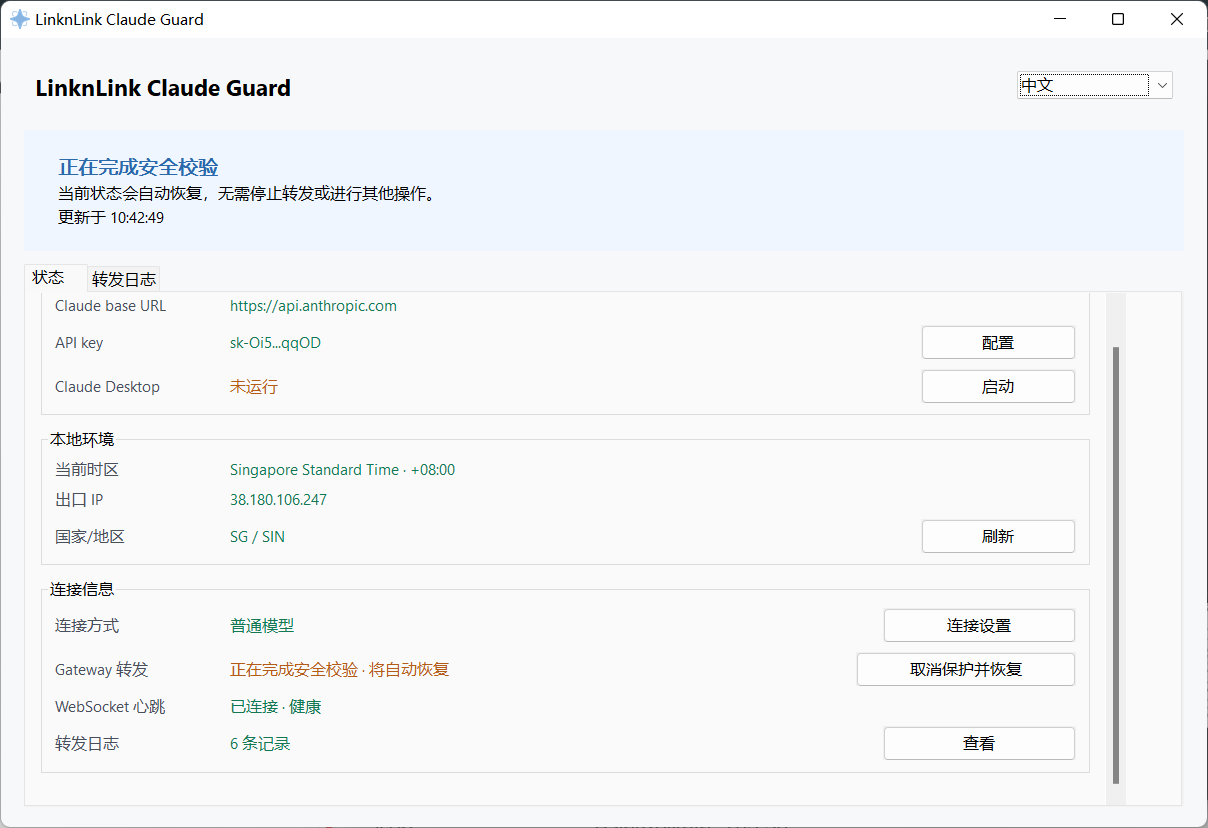
Task: Click the Gateway status 正在完成安全校验 · 将自动恢复
Action: pos(340,670)
